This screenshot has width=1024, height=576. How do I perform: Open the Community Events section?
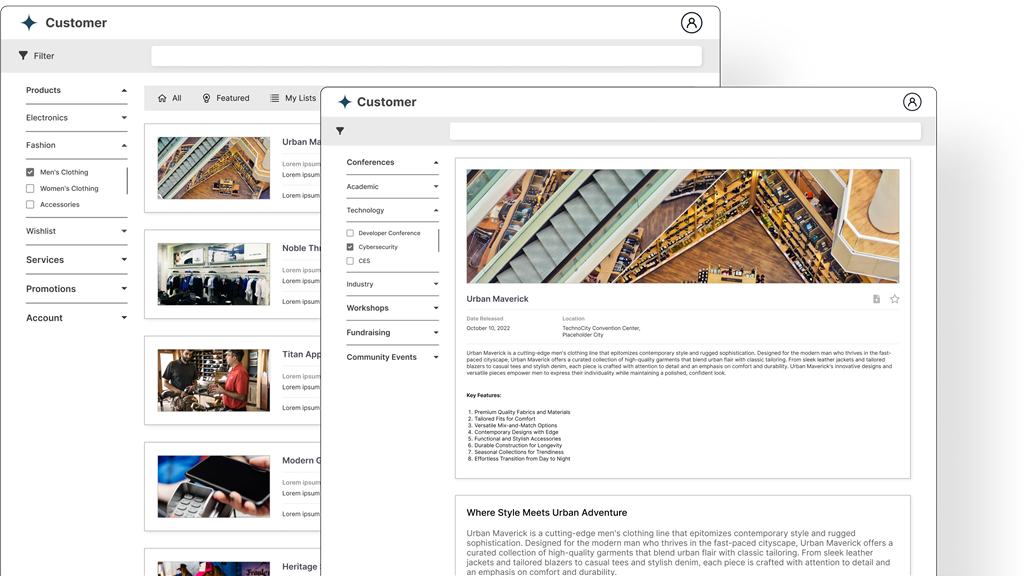click(x=392, y=357)
